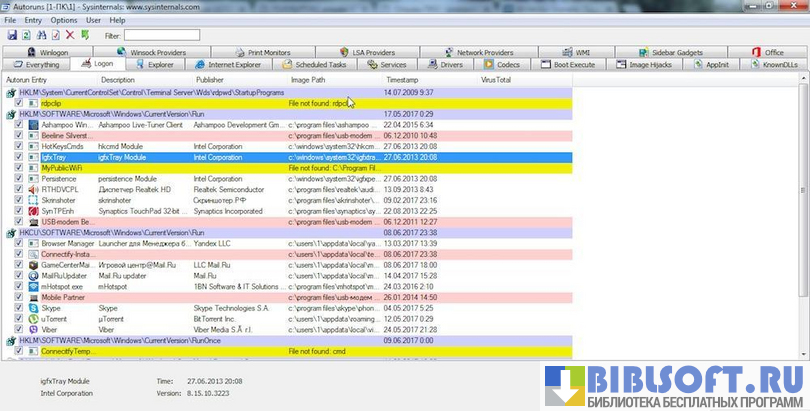This screenshot has width=810, height=411.
Task: Click the red X Delete icon
Action: point(70,35)
